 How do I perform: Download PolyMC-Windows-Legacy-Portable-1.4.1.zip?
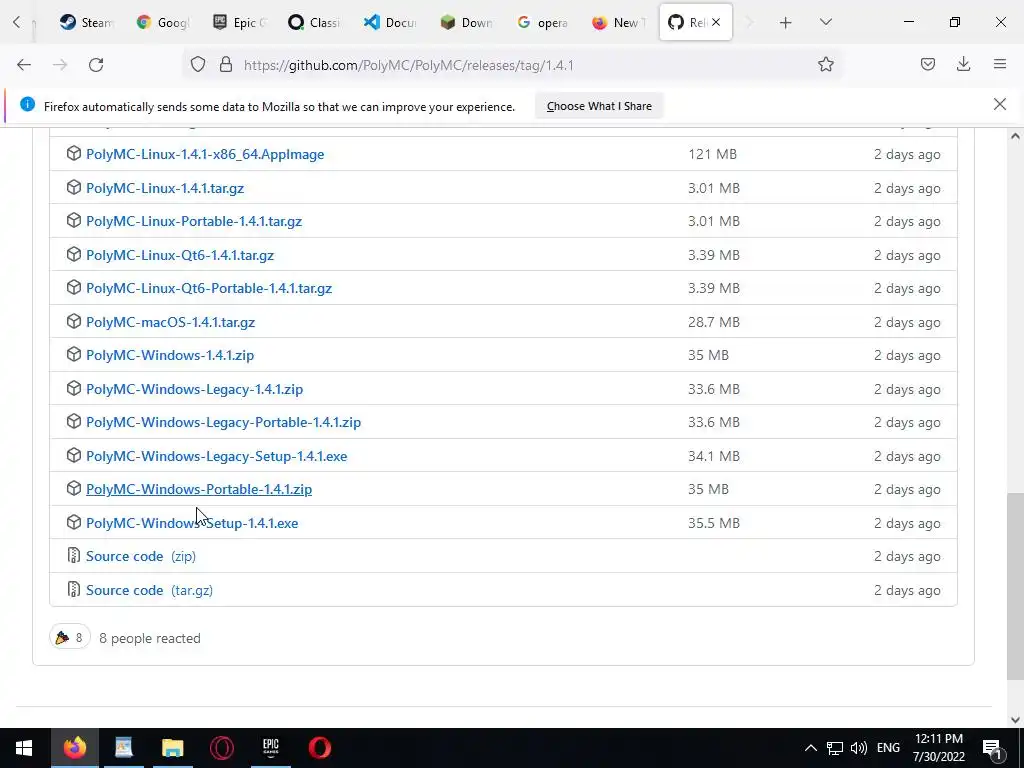(223, 422)
